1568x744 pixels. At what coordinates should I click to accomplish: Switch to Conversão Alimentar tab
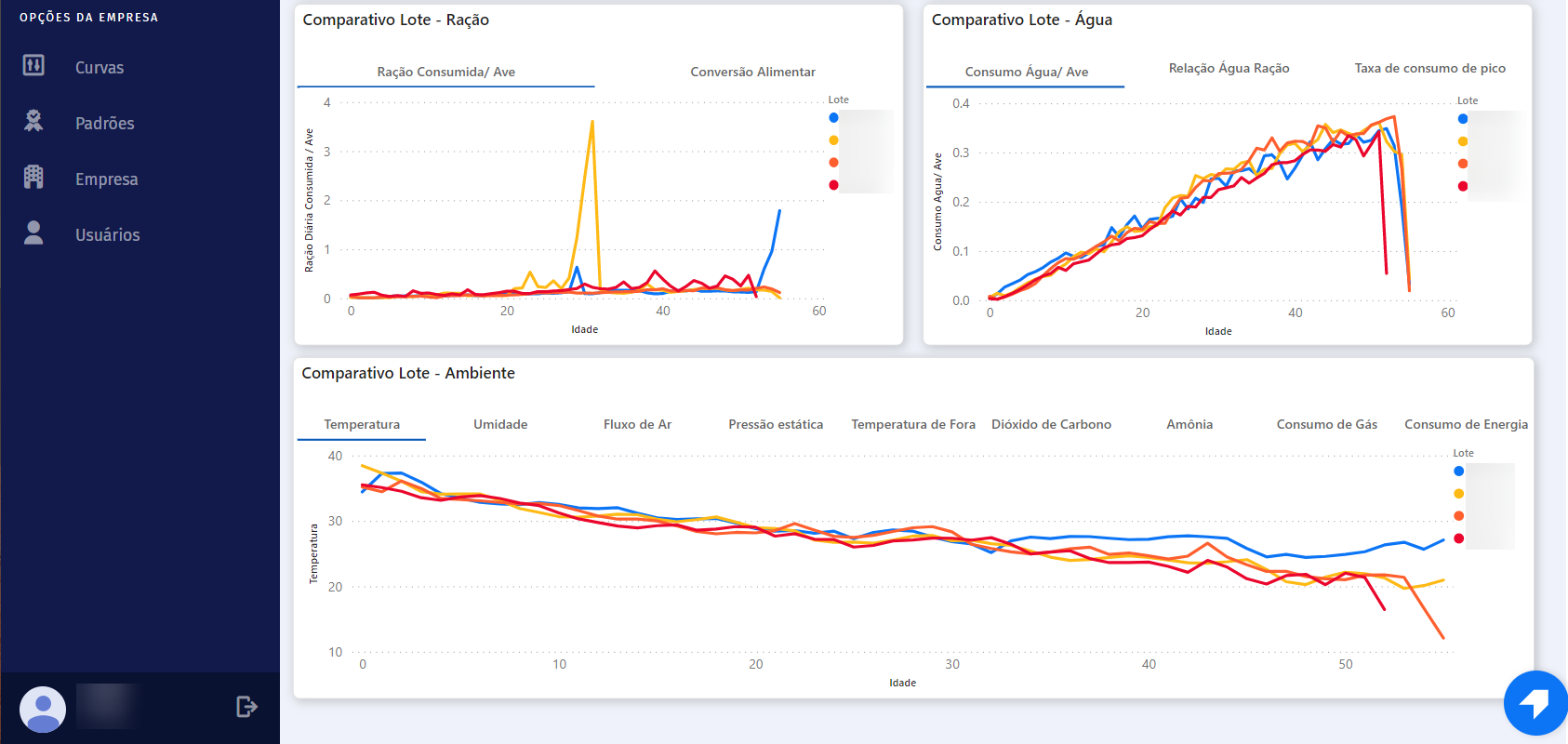point(752,72)
